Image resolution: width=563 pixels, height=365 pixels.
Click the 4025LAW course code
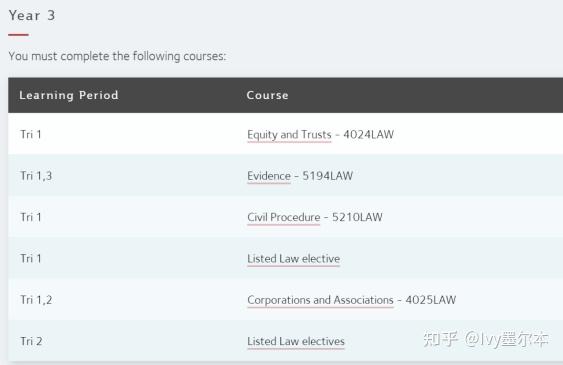(x=431, y=300)
